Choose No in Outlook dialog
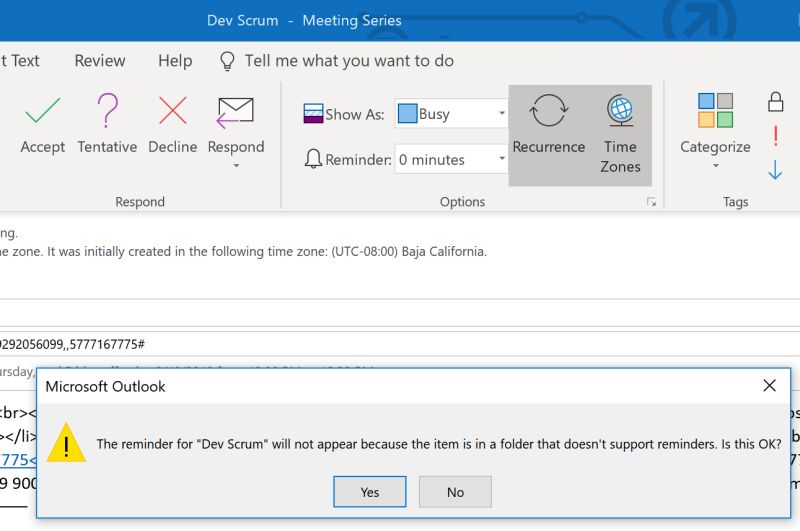 (455, 492)
